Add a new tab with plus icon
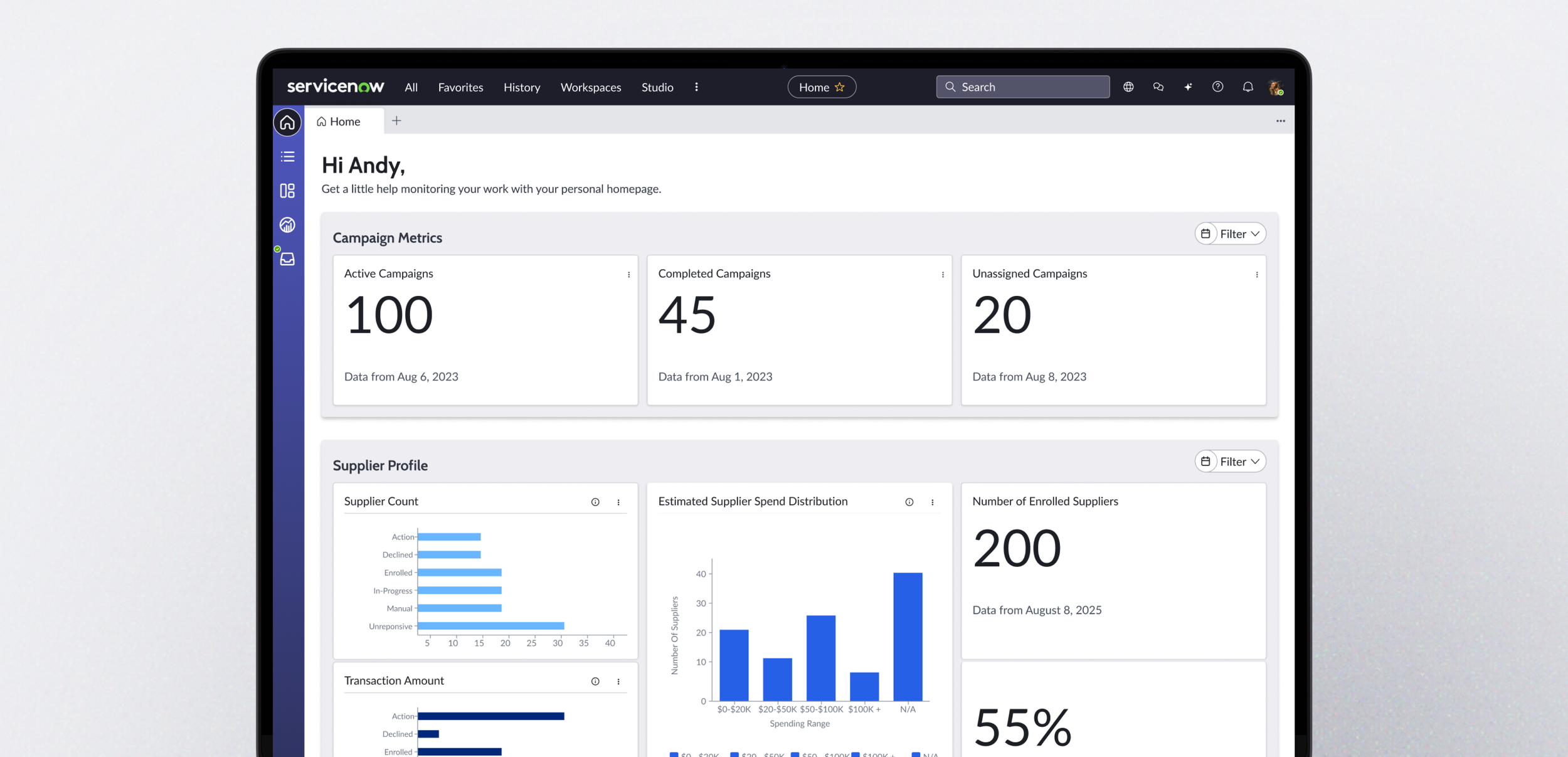 (396, 120)
